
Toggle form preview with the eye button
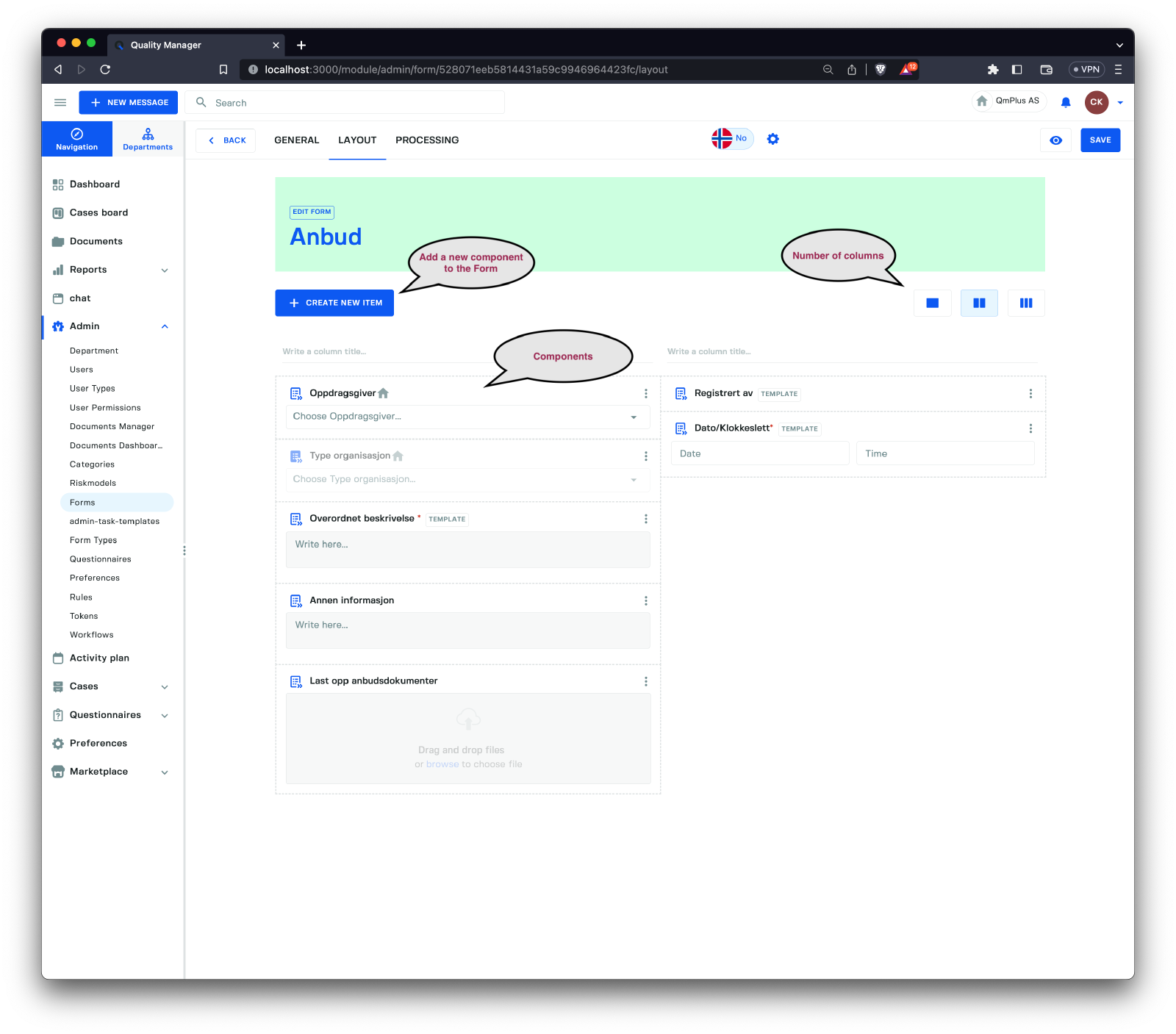pos(1055,140)
